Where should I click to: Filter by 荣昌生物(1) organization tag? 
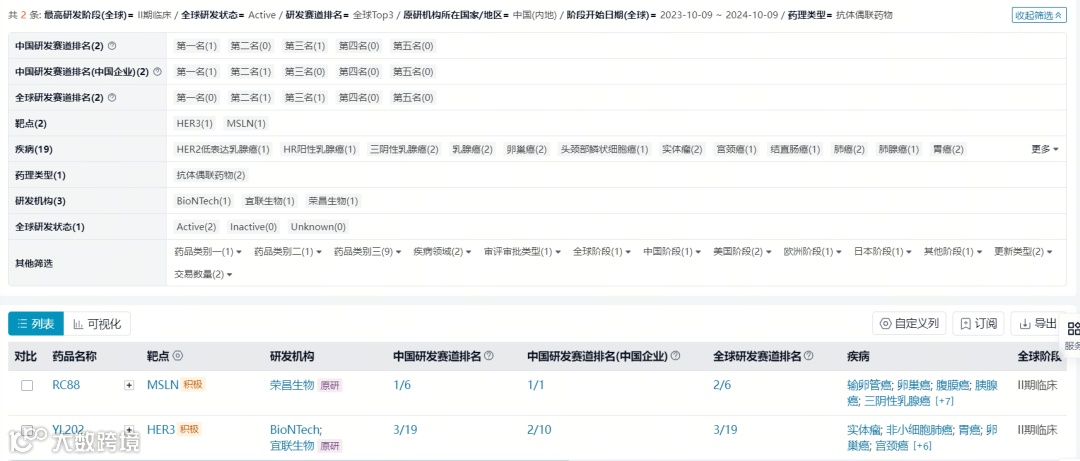333,201
